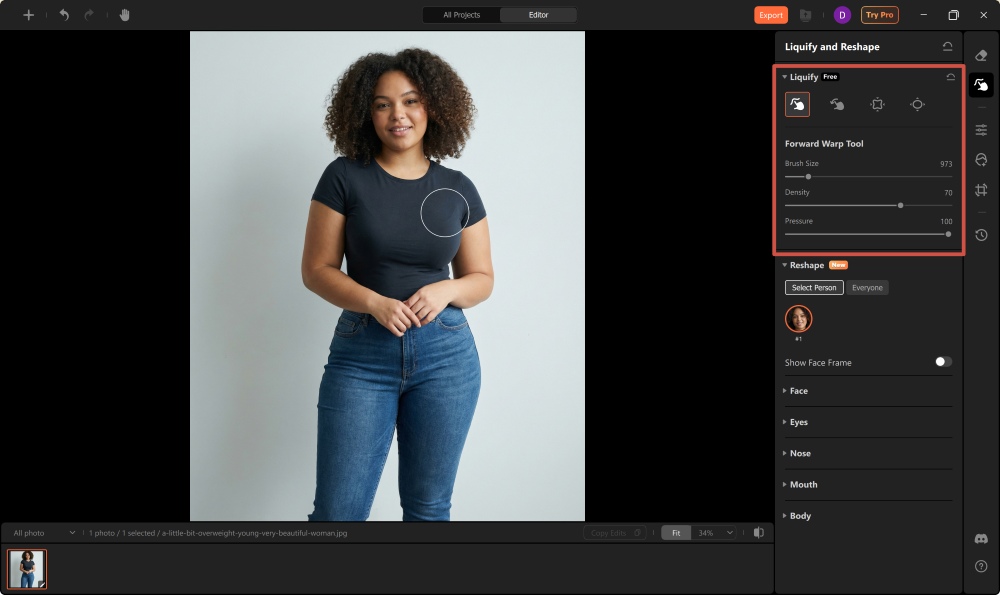Reset the Liquify and Reshape edits
Image resolution: width=1000 pixels, height=595 pixels.
click(x=947, y=46)
